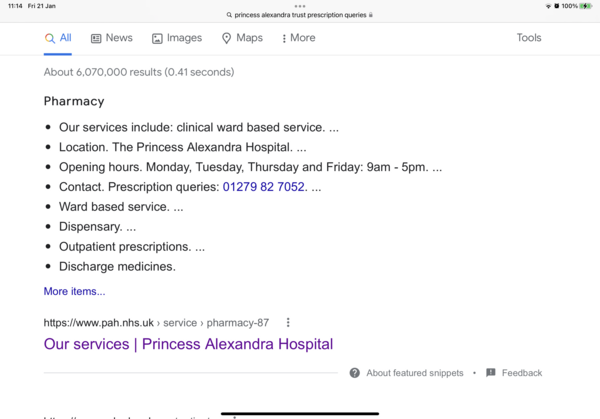Click the Opening hours bullet line
Image resolution: width=600 pixels, height=419 pixels.
250,167
